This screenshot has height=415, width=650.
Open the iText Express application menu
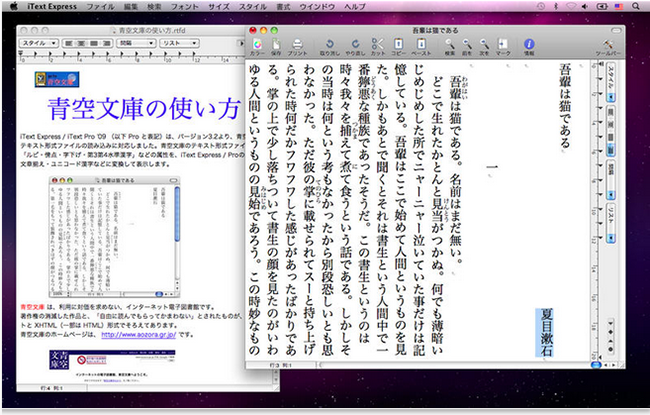(52, 6)
